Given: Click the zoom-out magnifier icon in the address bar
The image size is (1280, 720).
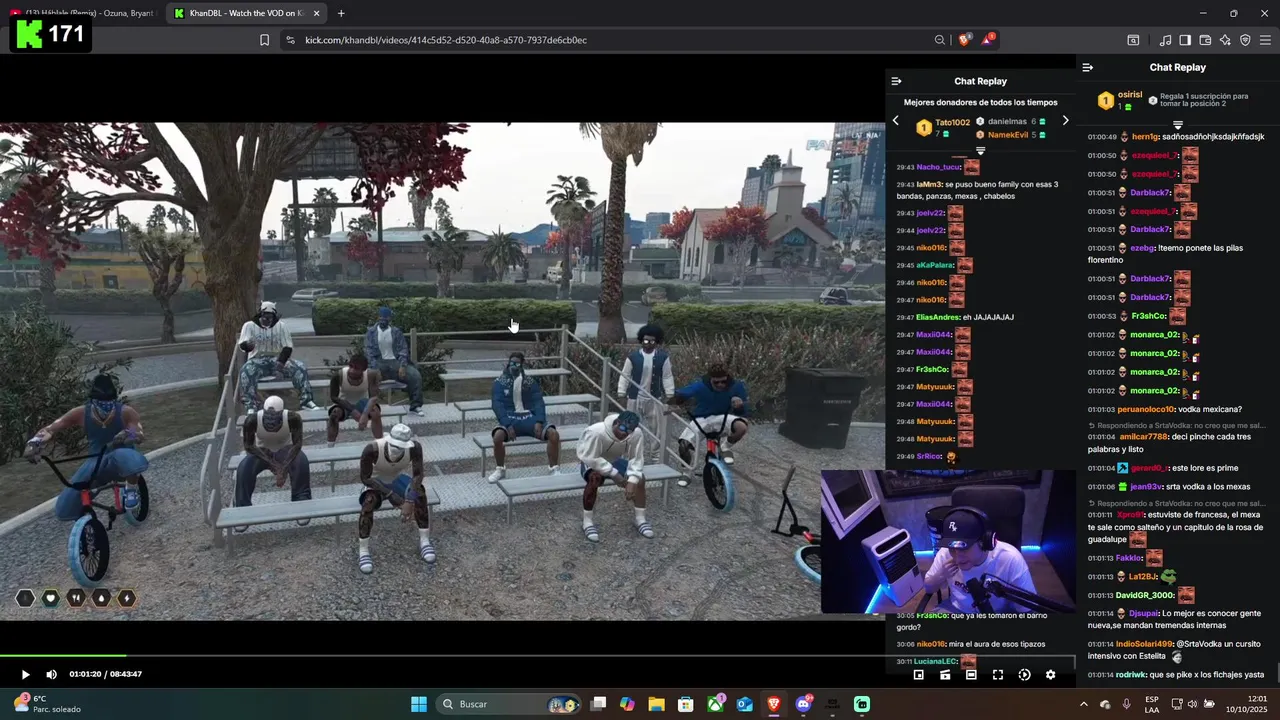Looking at the screenshot, I should [x=940, y=40].
